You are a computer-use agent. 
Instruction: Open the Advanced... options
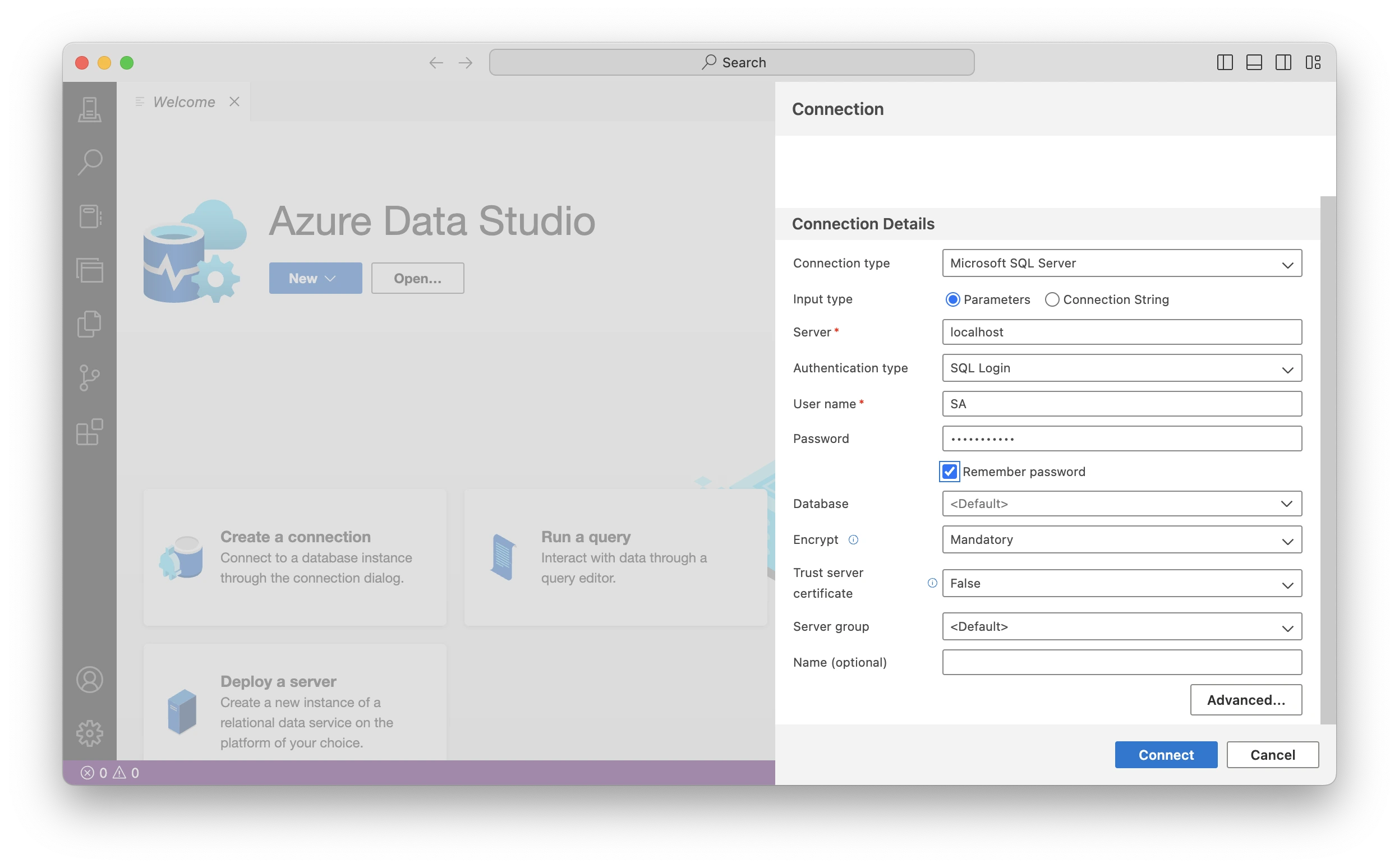1247,700
